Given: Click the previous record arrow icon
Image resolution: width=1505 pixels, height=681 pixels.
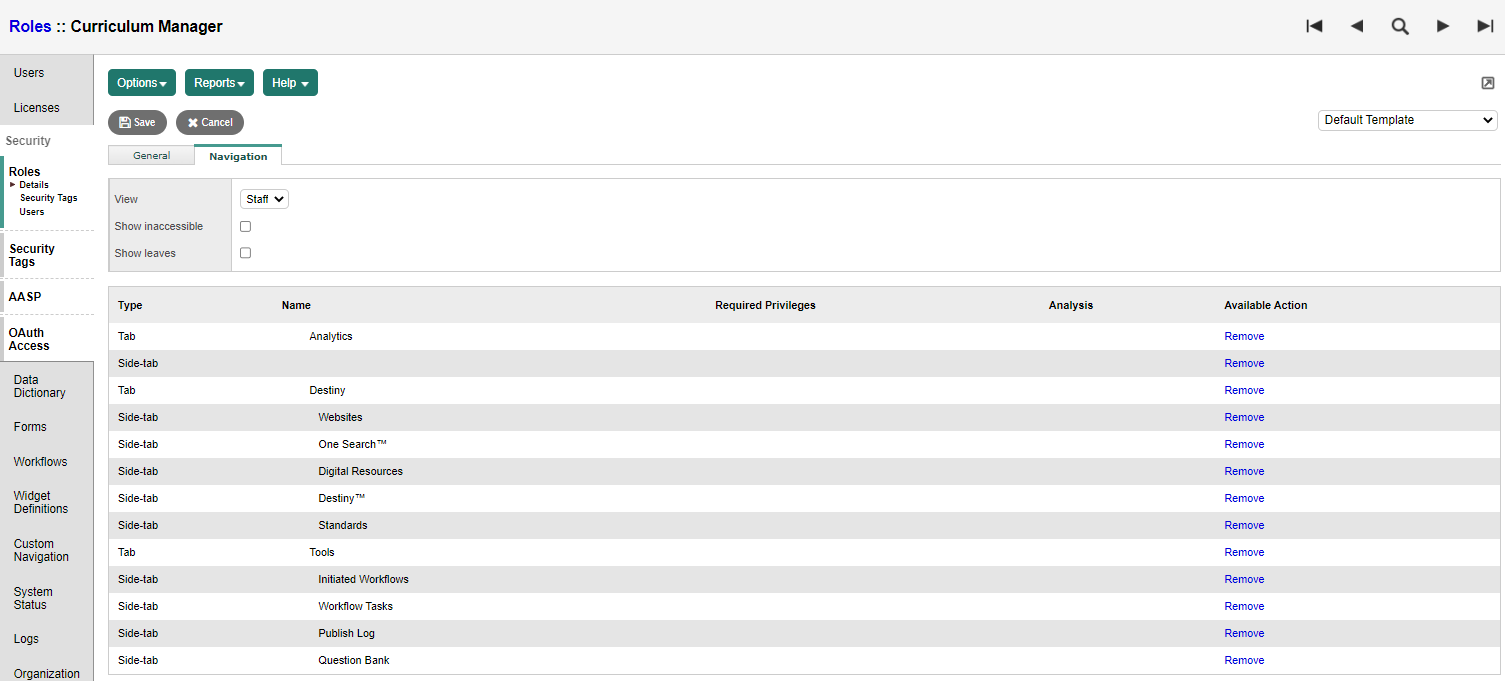Looking at the screenshot, I should point(1357,26).
